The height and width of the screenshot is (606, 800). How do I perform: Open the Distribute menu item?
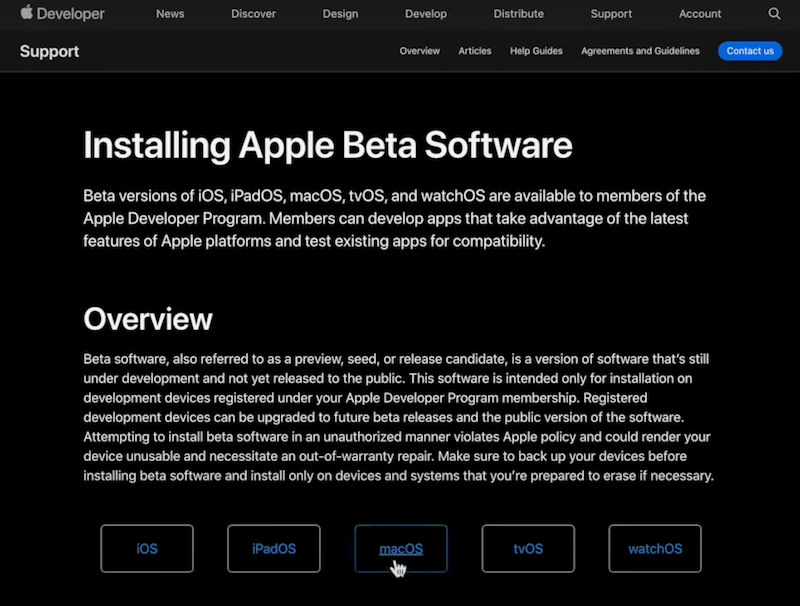[x=518, y=14]
